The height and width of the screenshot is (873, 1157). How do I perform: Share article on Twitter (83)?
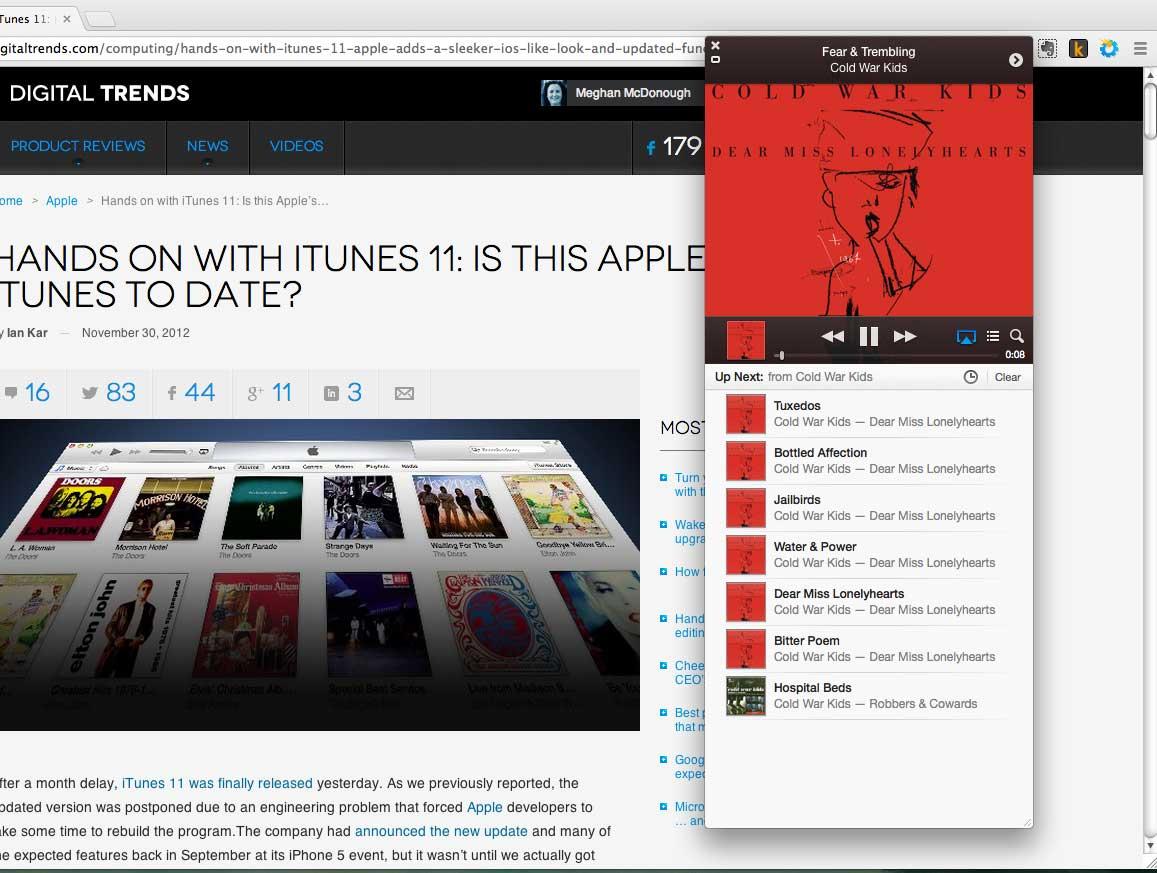point(108,392)
